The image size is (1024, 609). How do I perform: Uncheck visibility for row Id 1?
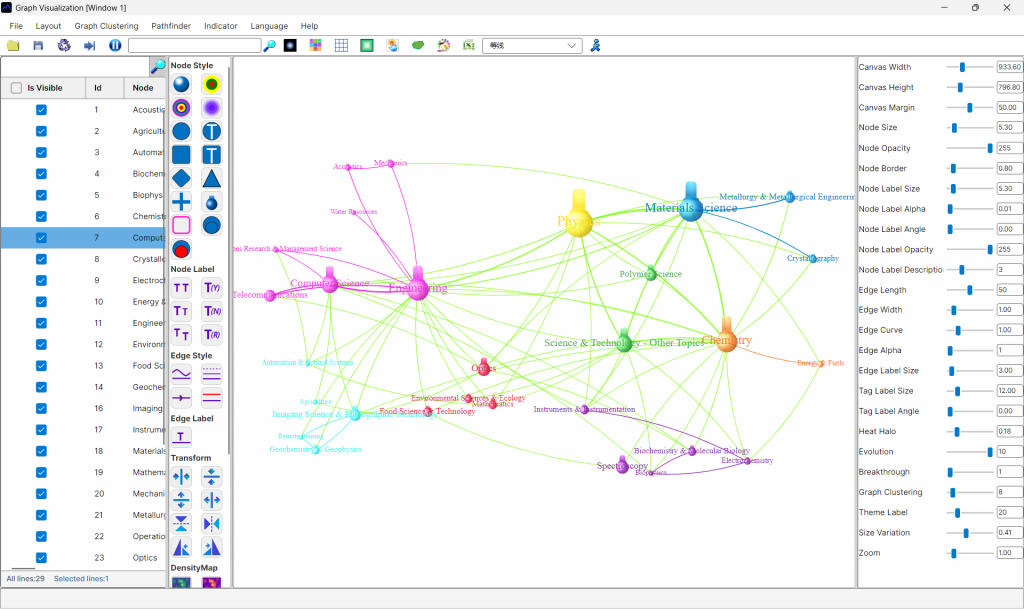41,110
